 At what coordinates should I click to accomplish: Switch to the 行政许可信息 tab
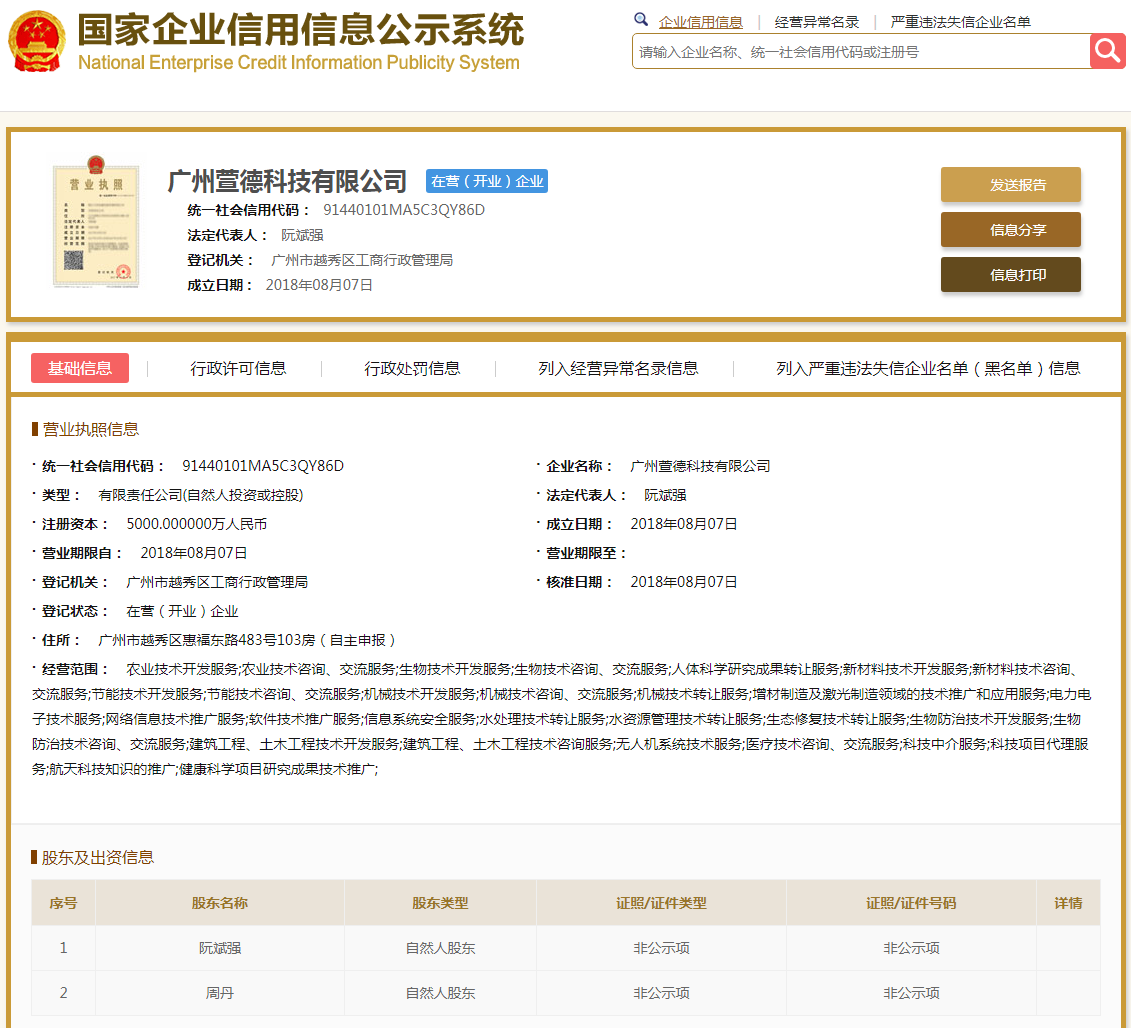[238, 368]
